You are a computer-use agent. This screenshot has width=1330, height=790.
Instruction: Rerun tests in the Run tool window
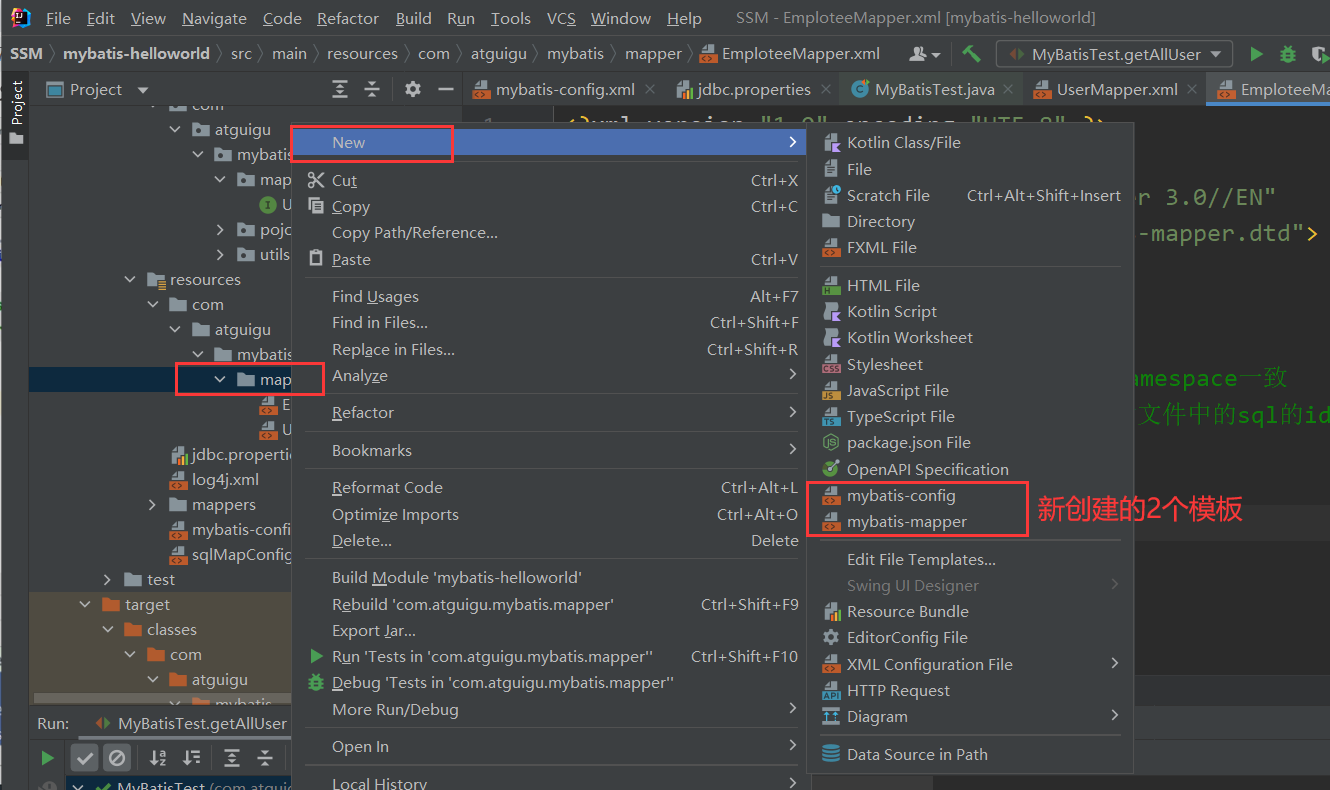click(x=47, y=757)
